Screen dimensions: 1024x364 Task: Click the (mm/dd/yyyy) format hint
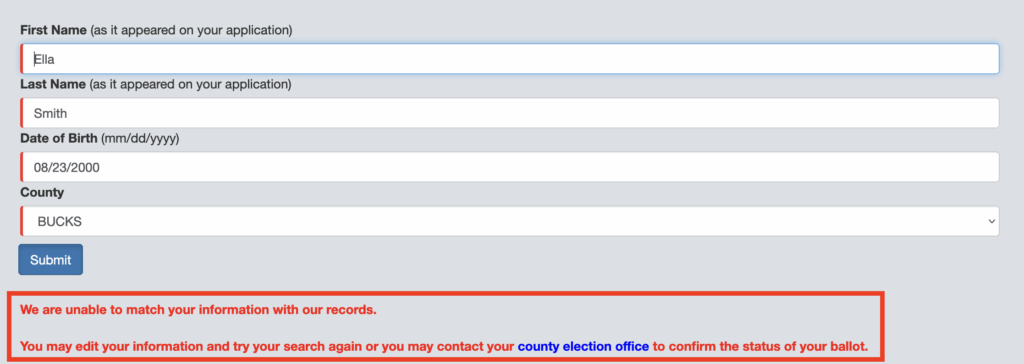[140, 139]
